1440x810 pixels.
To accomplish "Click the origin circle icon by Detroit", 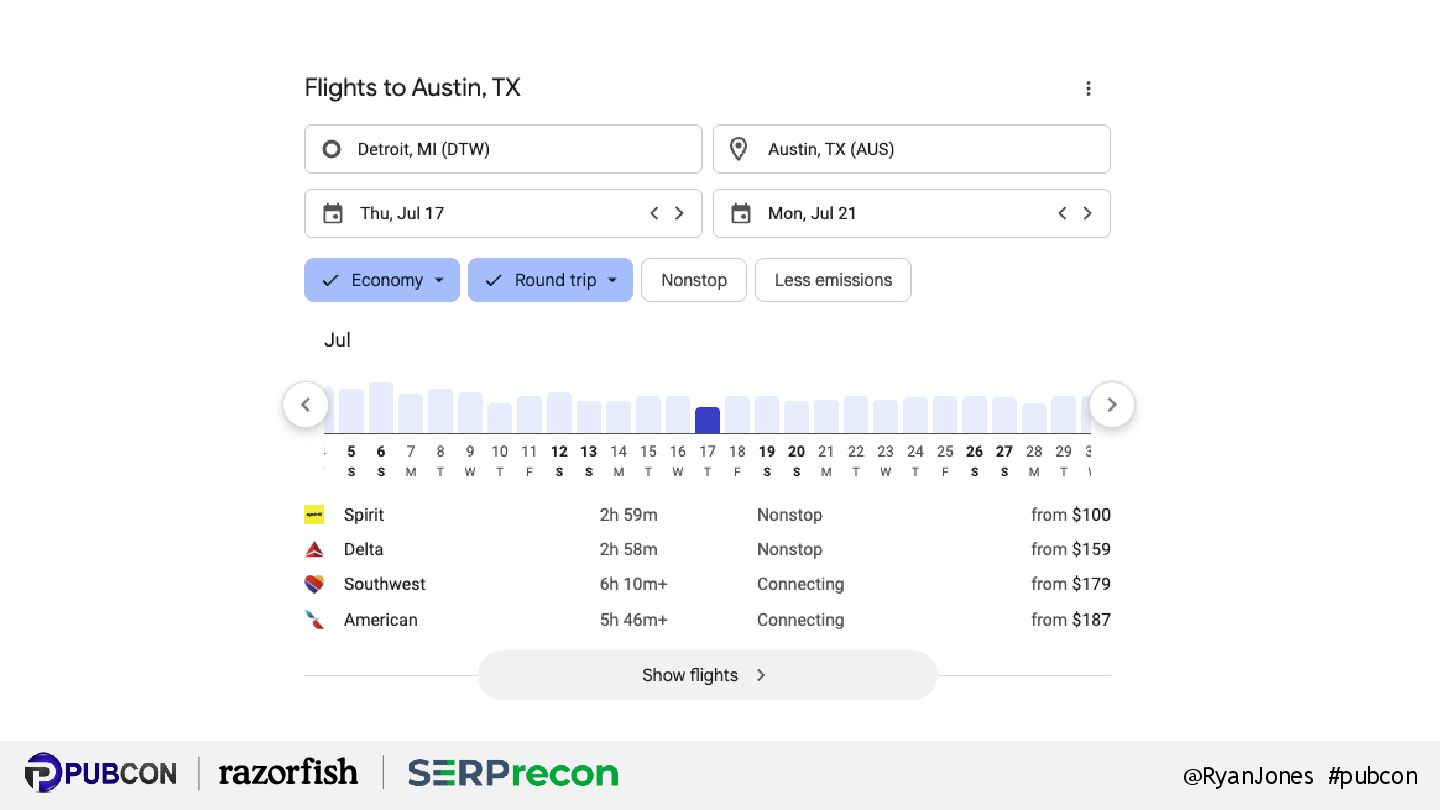I will point(331,149).
